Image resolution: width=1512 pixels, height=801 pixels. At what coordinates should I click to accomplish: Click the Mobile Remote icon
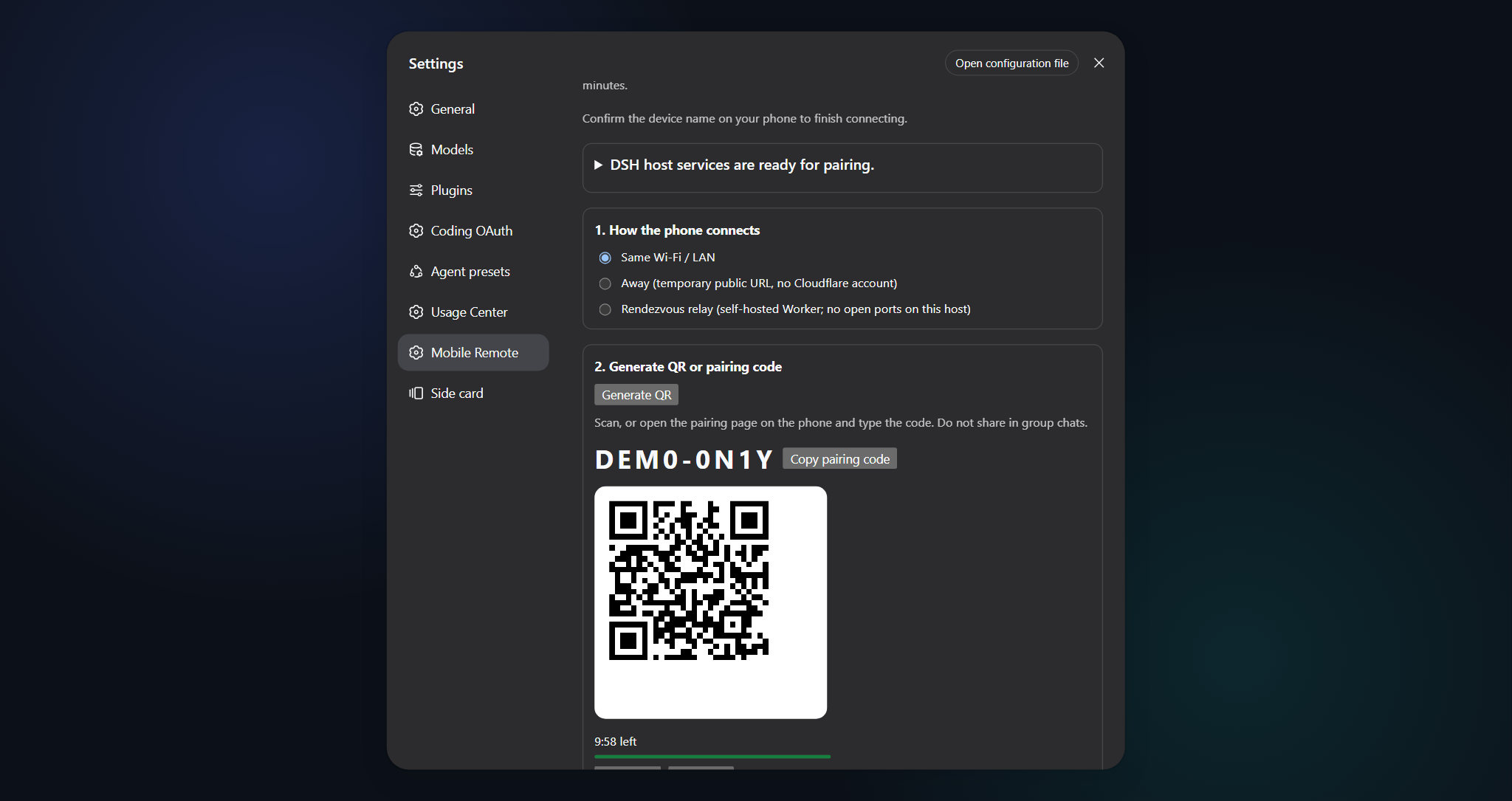[416, 353]
